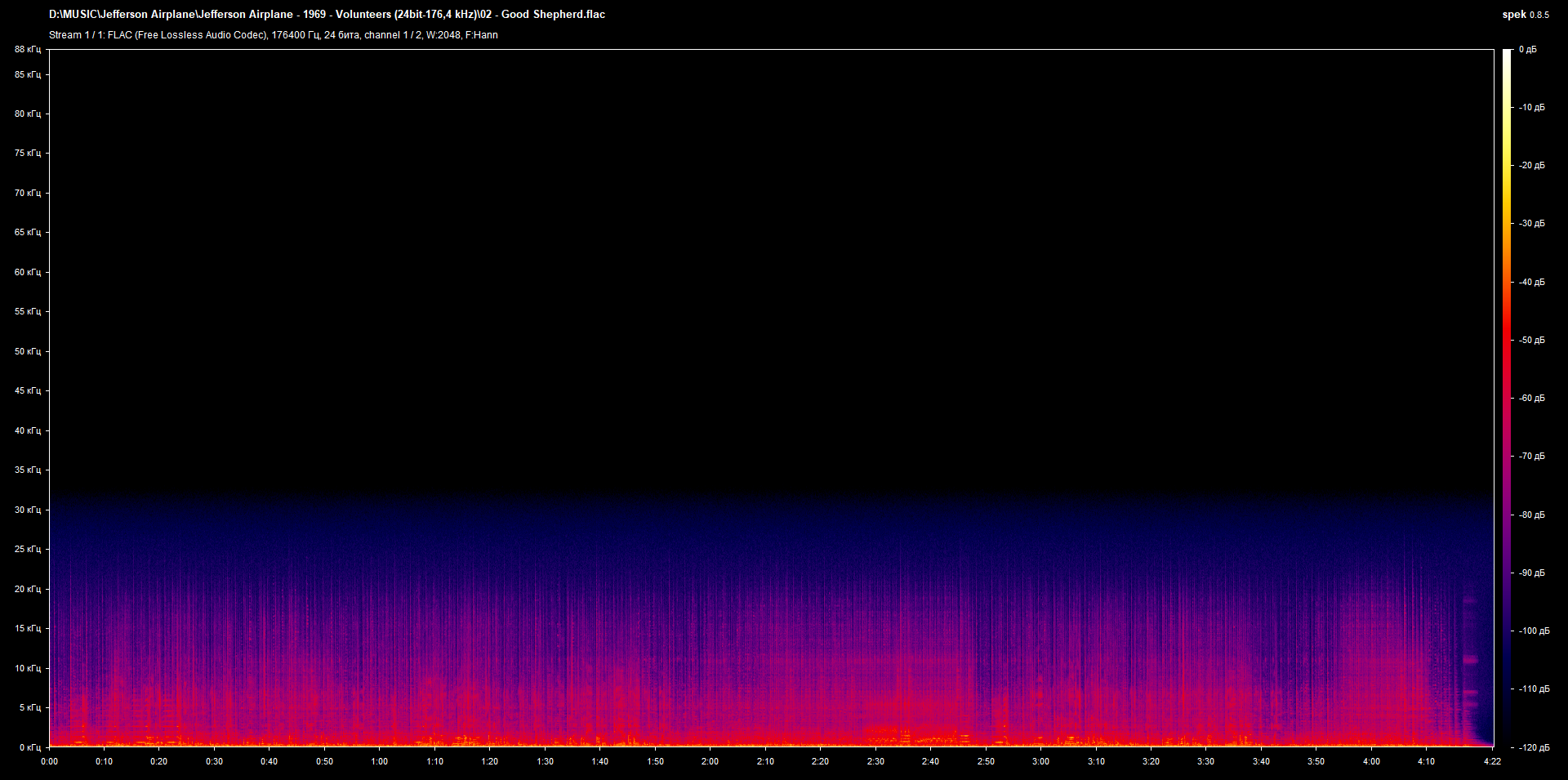Image resolution: width=1568 pixels, height=780 pixels.
Task: Select the 30 кГц frequency axis label
Action: tap(28, 510)
